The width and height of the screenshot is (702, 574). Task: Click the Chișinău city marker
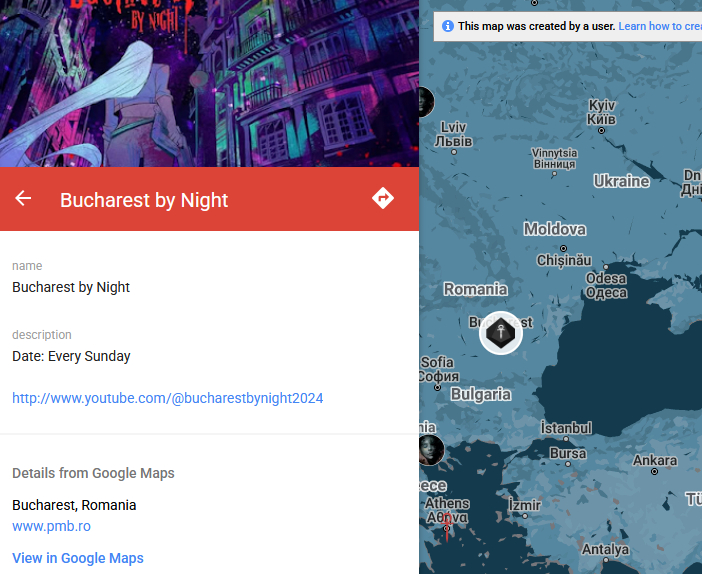[563, 248]
